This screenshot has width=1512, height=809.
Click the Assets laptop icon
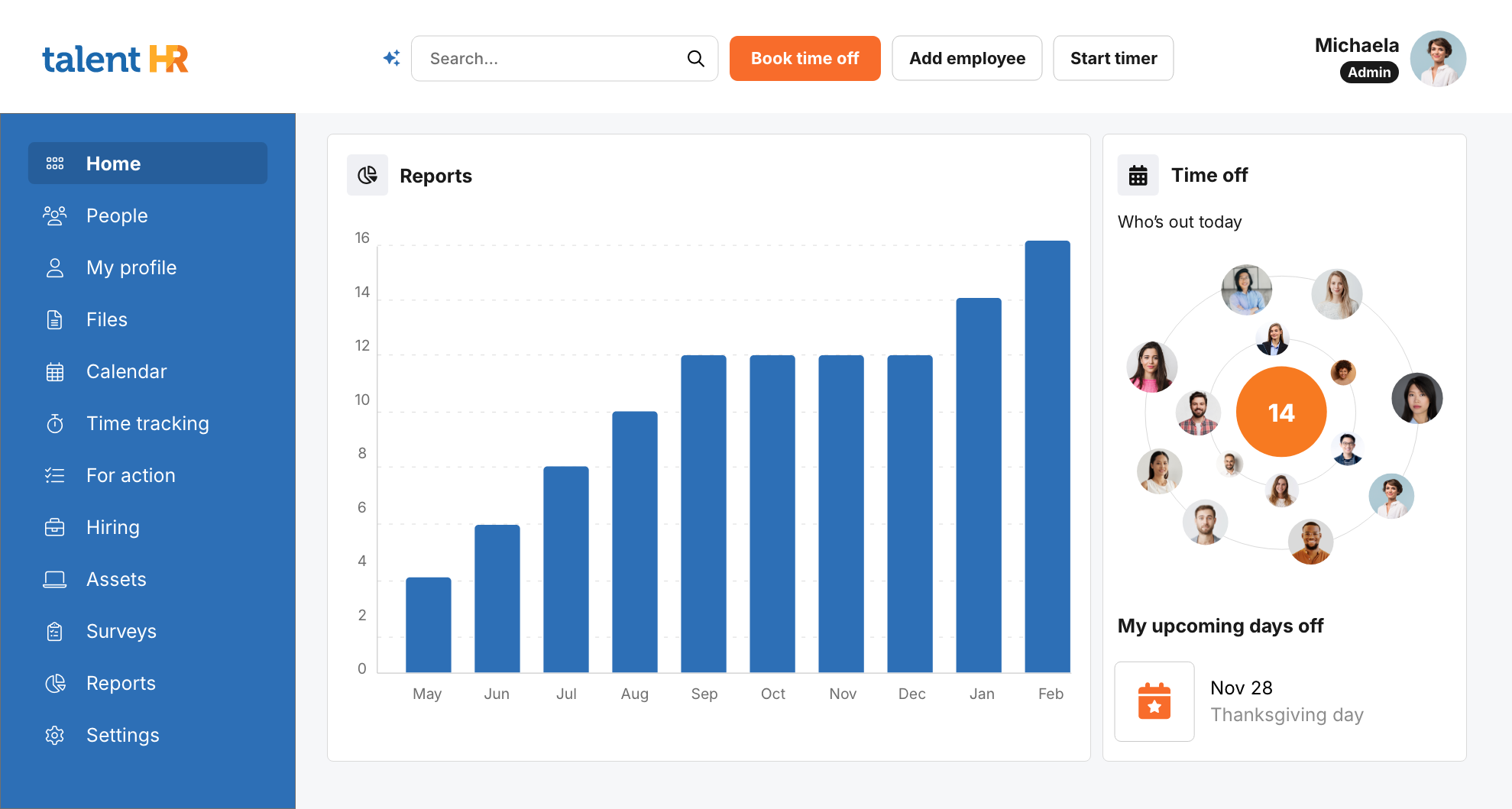tap(54, 579)
